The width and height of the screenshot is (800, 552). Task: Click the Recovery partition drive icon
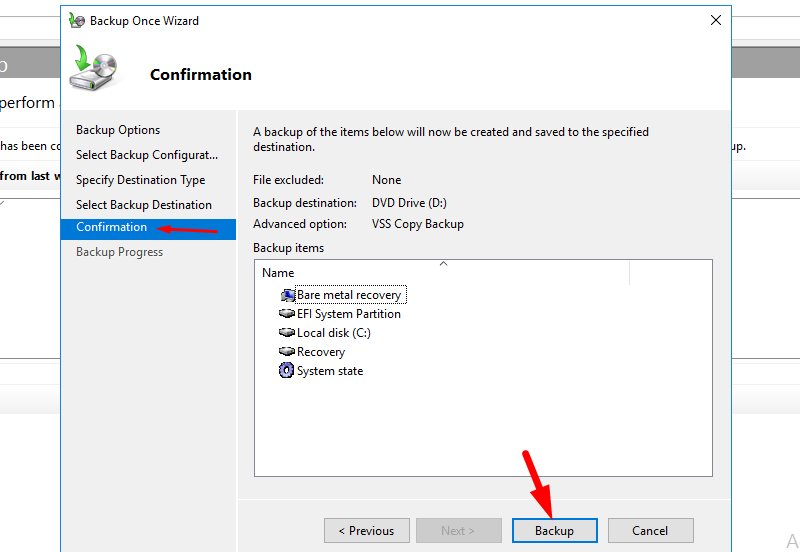288,352
